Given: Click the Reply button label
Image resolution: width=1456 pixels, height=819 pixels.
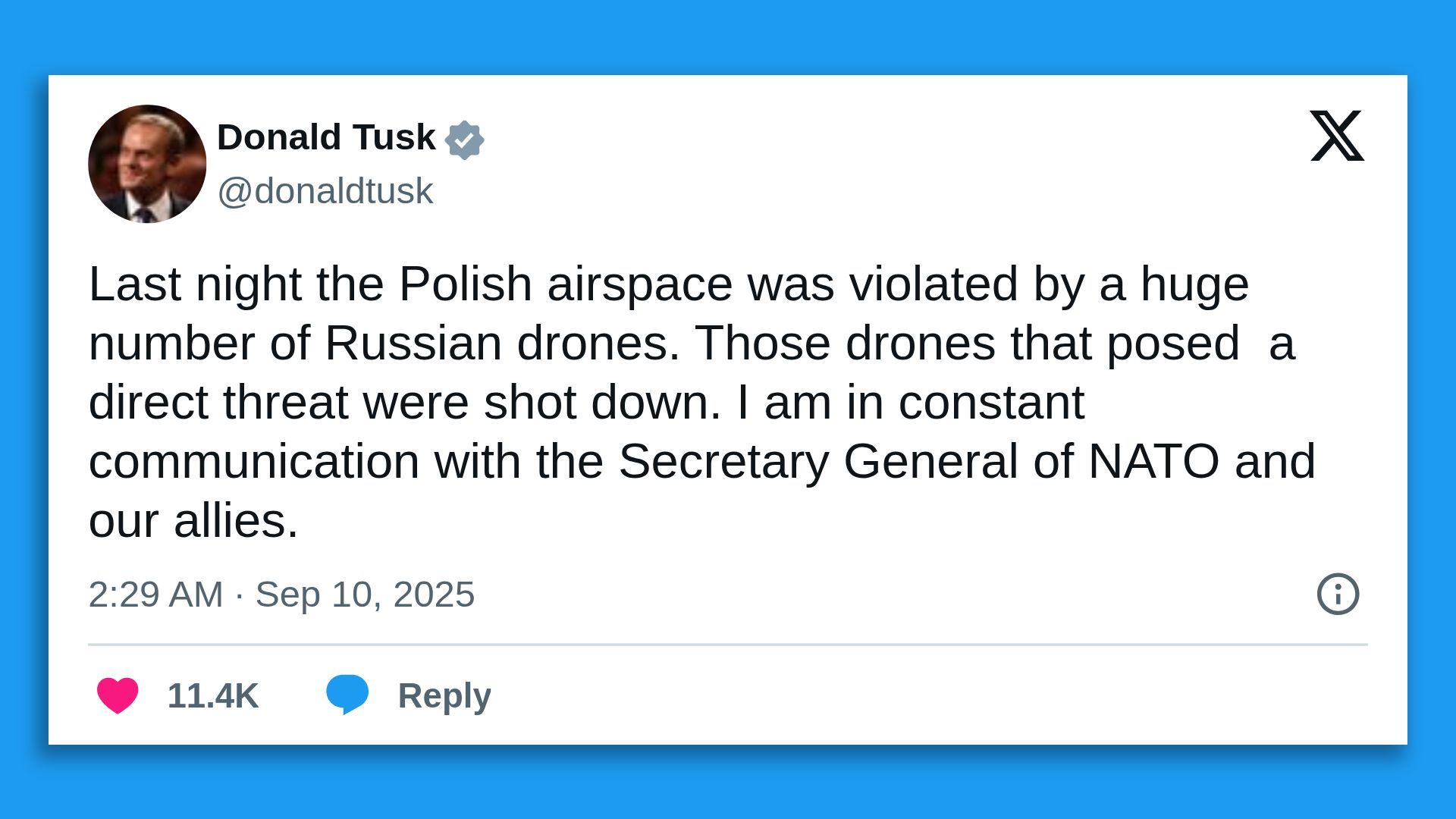Looking at the screenshot, I should (444, 695).
